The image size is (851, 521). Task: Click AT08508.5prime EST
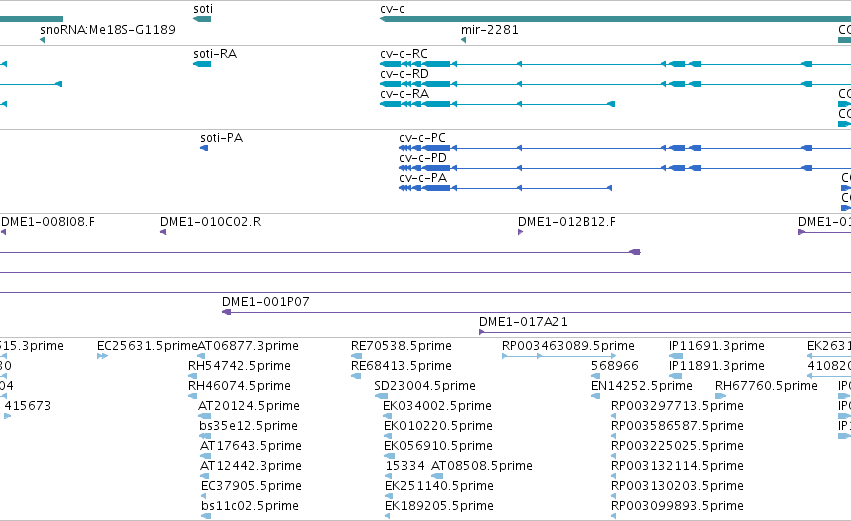(x=437, y=476)
